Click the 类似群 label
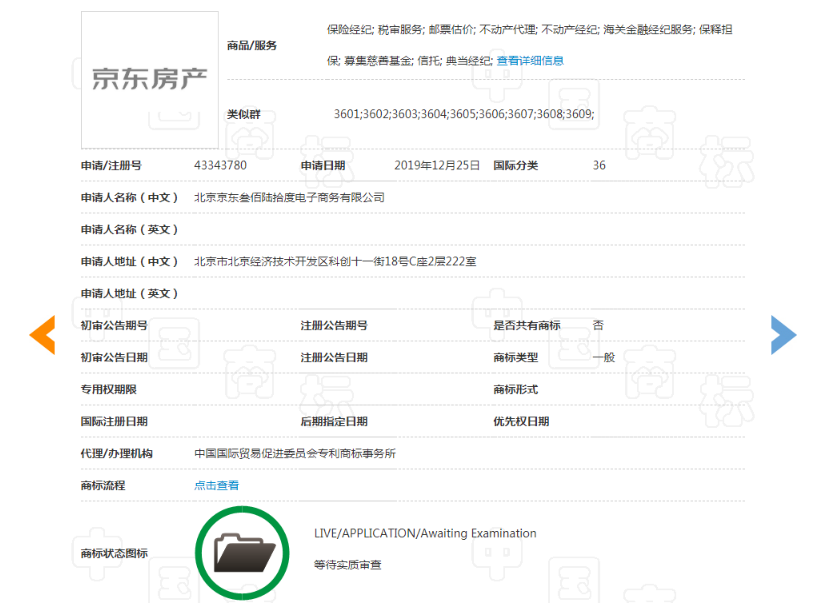Viewport: 819px width, 610px height. (x=243, y=114)
